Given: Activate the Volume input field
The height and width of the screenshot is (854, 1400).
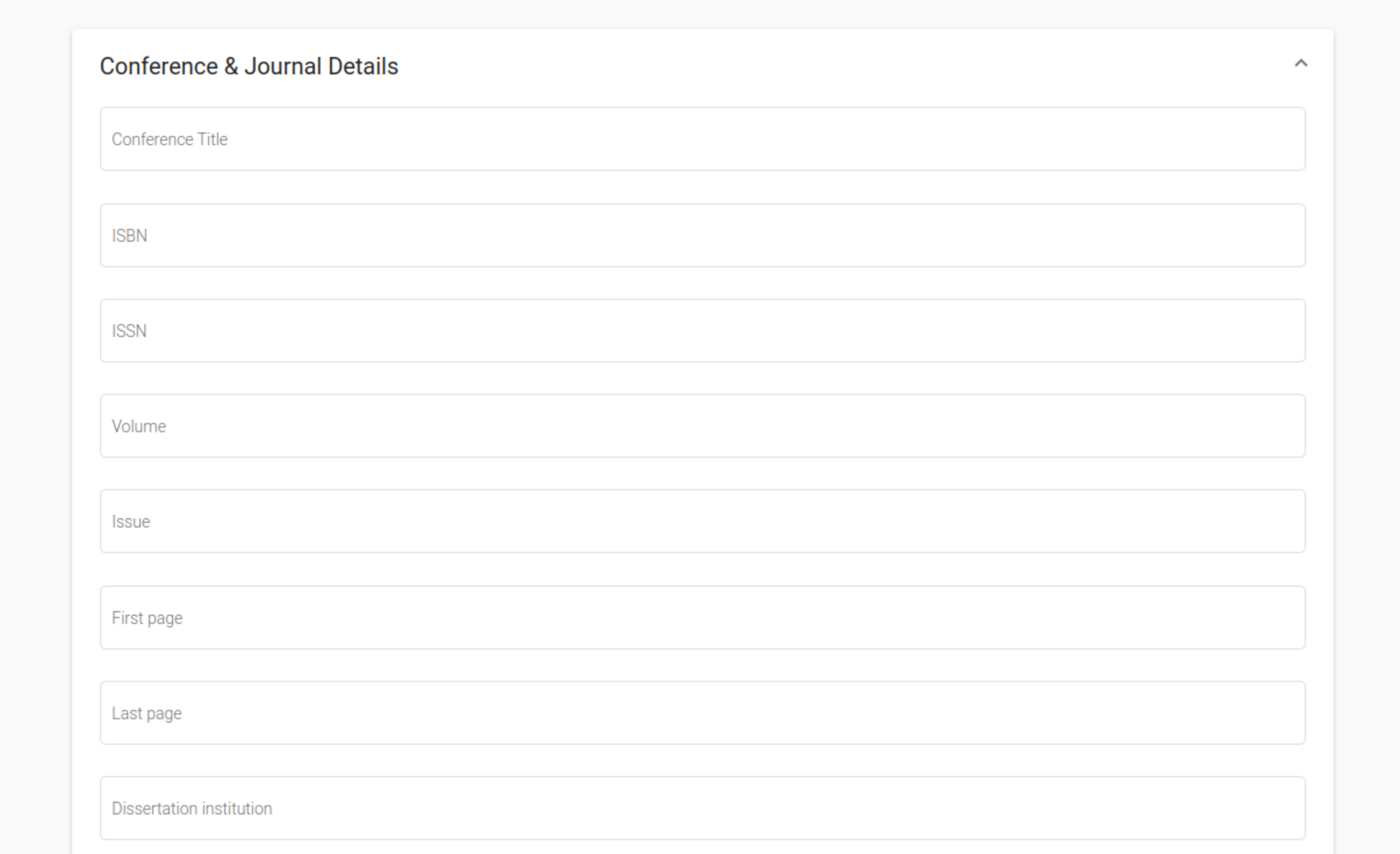Looking at the screenshot, I should click(x=702, y=426).
